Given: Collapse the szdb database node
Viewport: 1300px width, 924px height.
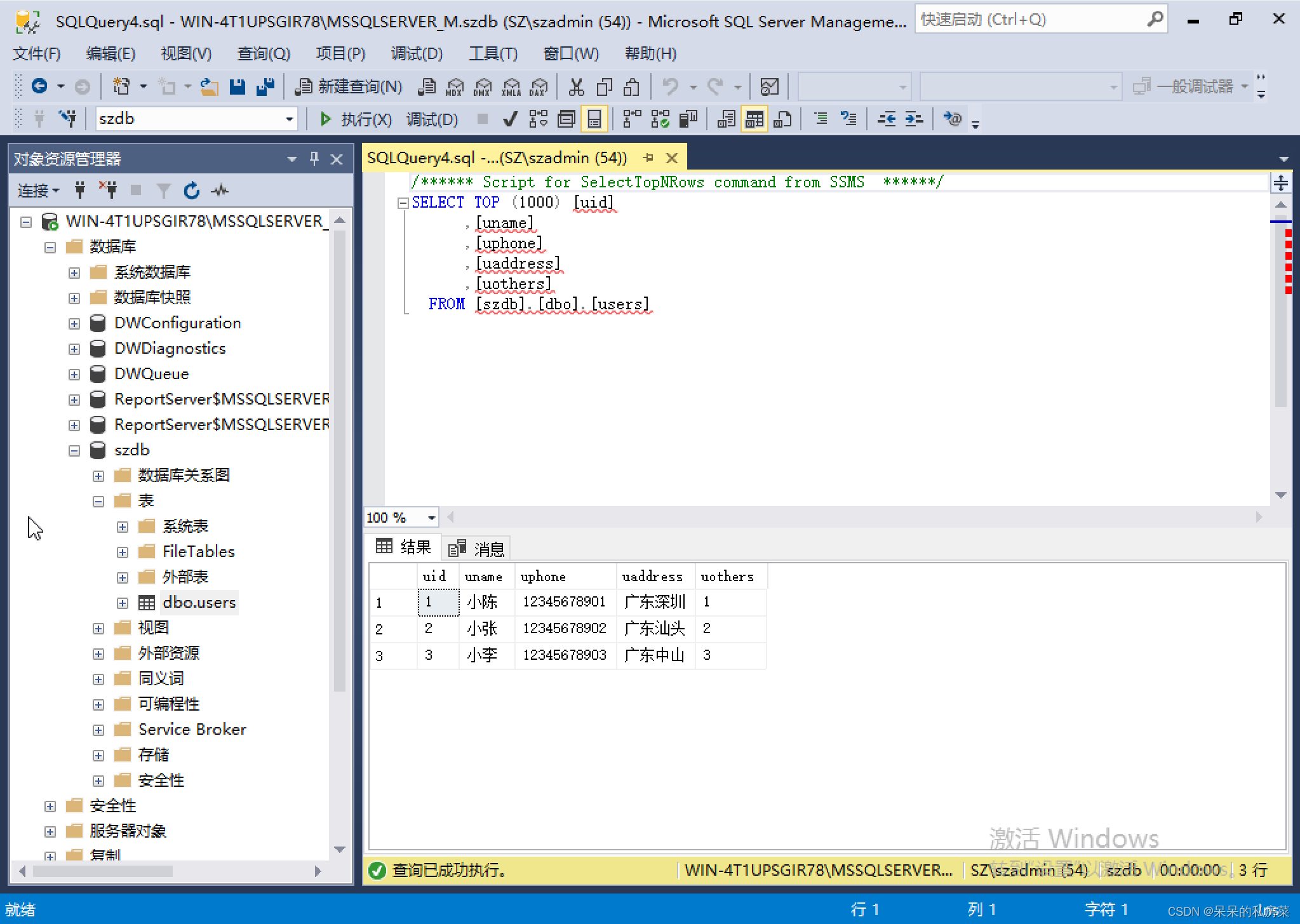Looking at the screenshot, I should pos(74,450).
